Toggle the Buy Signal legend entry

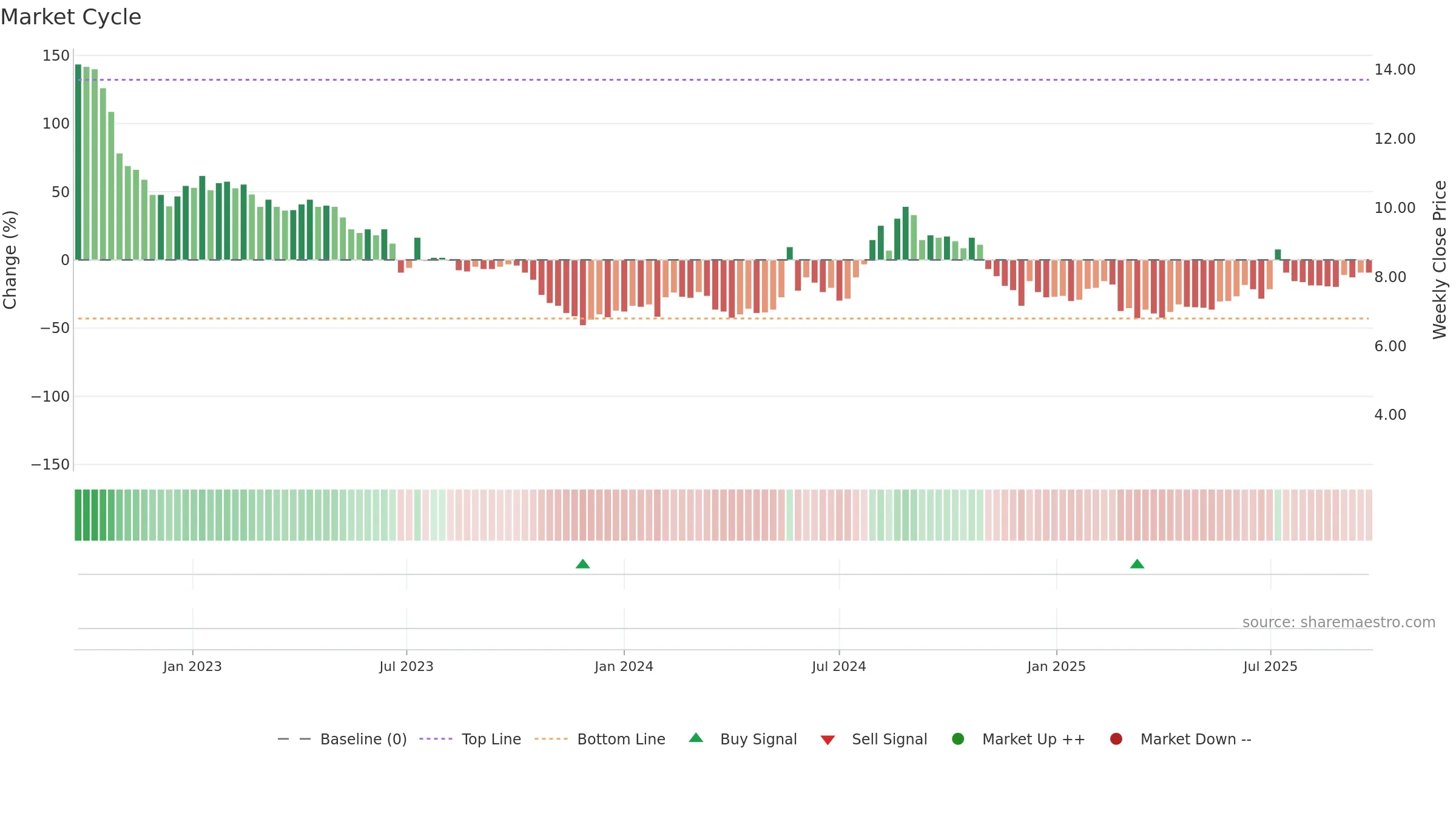coord(743,739)
